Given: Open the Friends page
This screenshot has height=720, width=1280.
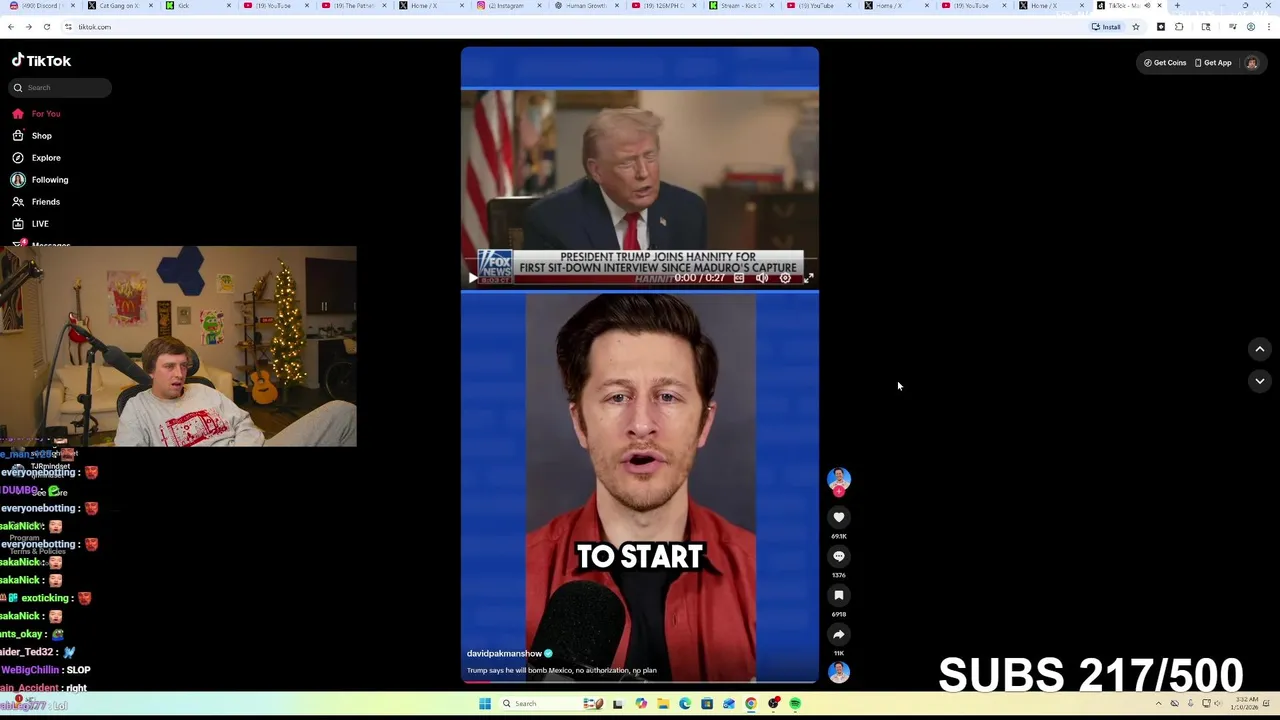Looking at the screenshot, I should coord(36,202).
